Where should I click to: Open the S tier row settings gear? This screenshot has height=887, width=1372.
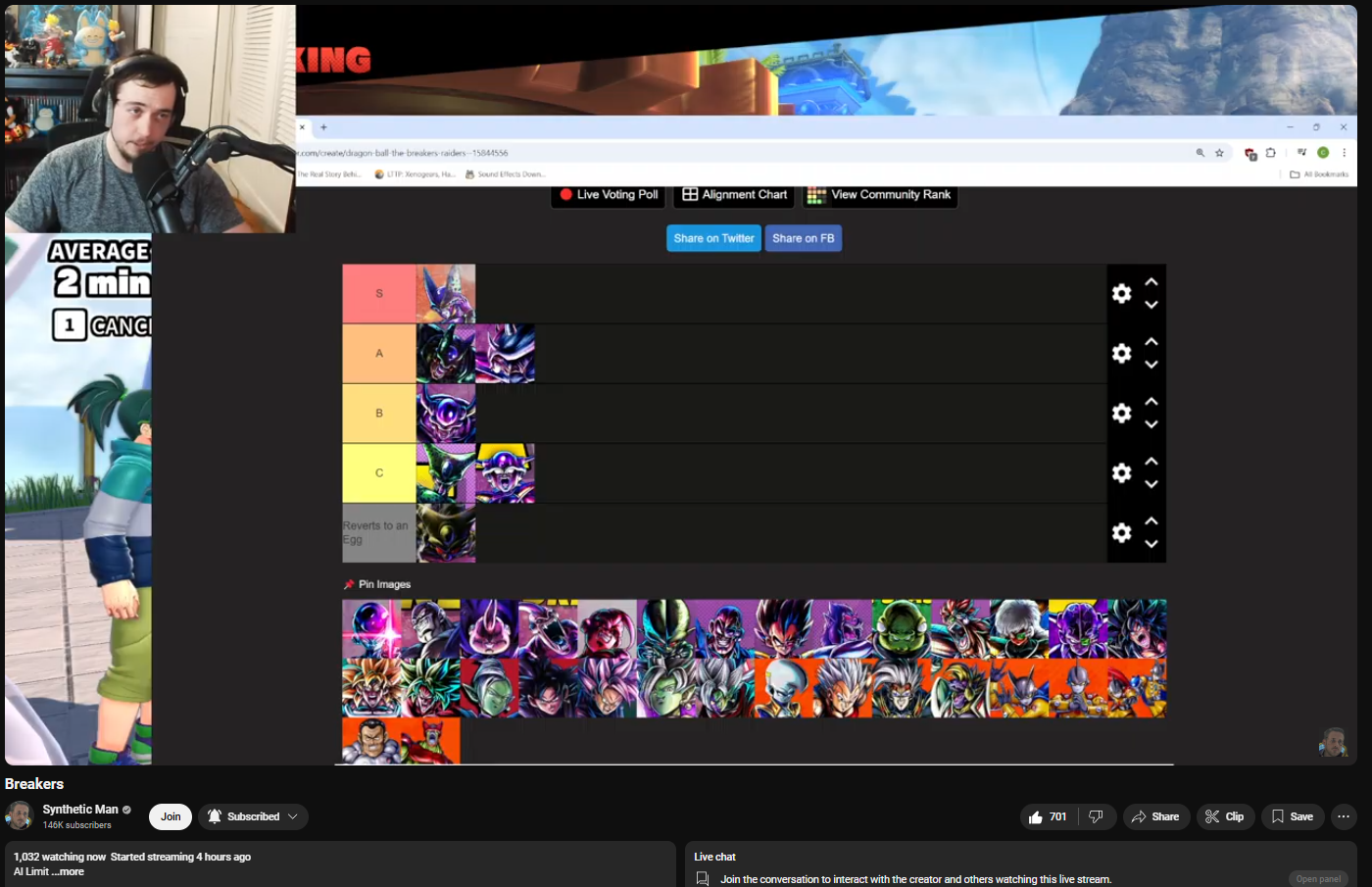tap(1122, 293)
